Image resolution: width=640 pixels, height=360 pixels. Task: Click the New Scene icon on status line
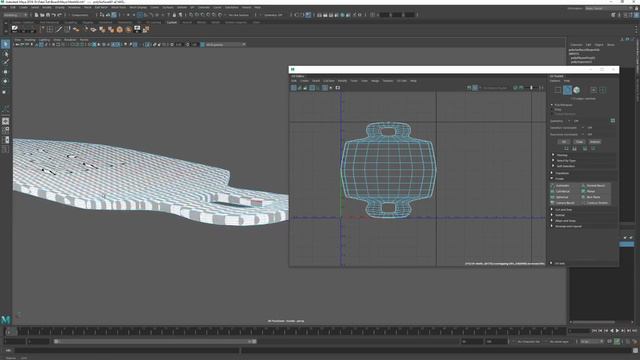(36, 15)
